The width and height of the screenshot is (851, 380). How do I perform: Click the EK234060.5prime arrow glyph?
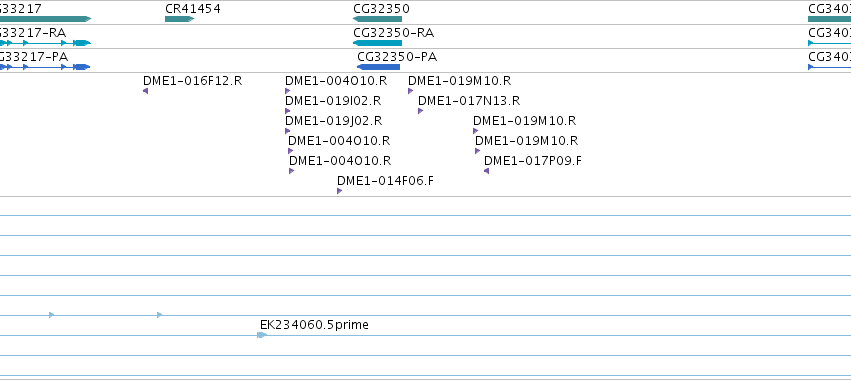[x=262, y=335]
